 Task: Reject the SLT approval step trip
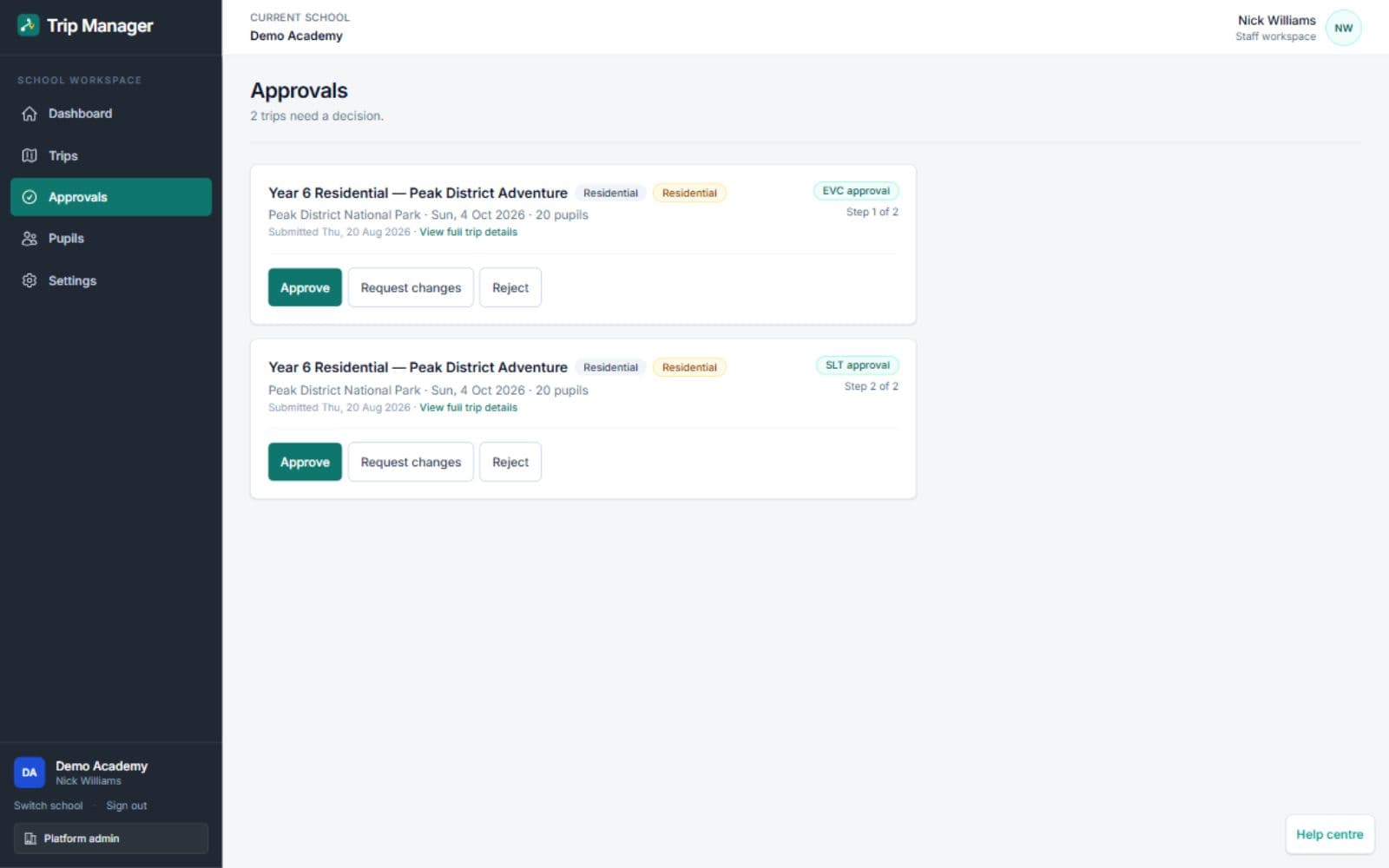coord(510,462)
